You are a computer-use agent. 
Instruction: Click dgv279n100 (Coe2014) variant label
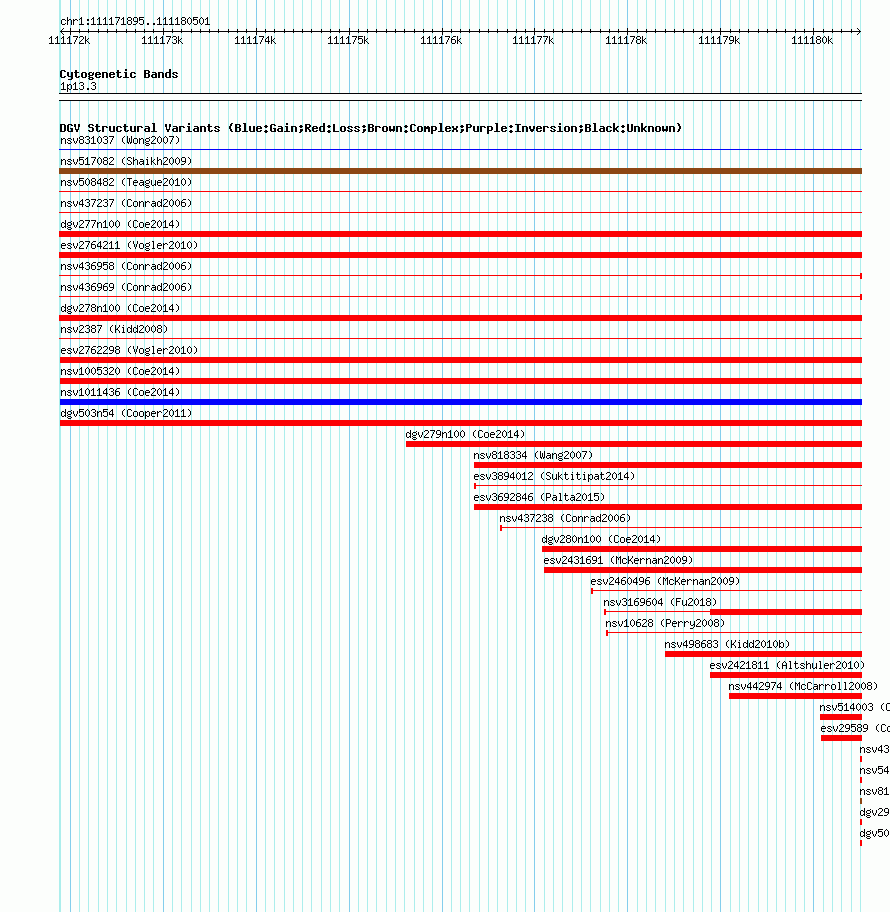point(465,434)
